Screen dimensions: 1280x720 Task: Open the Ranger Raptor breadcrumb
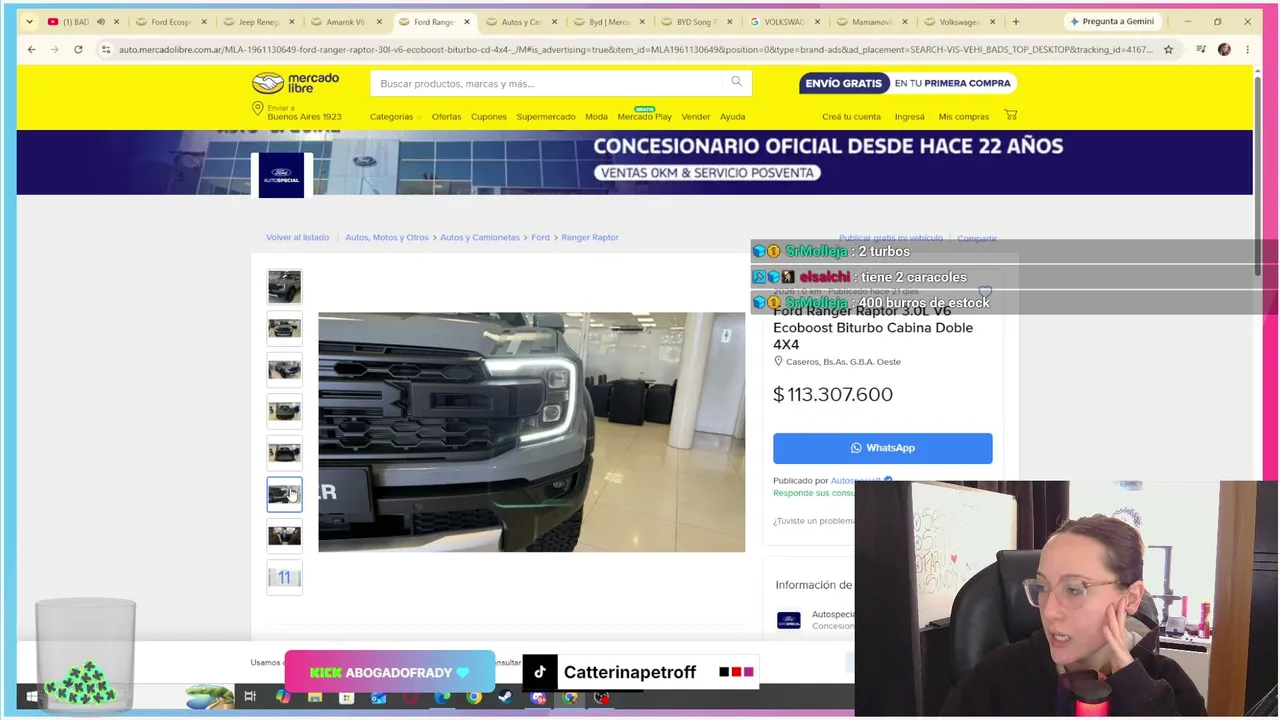590,238
